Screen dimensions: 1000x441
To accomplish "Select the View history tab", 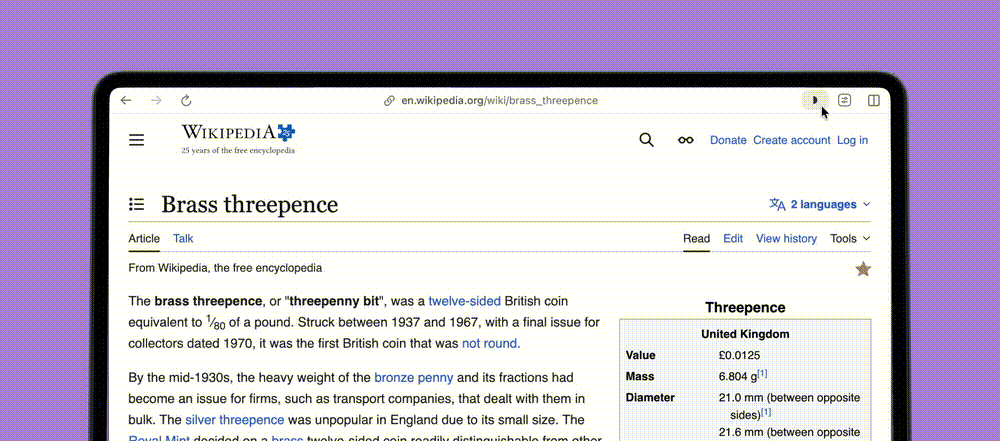I will [786, 238].
